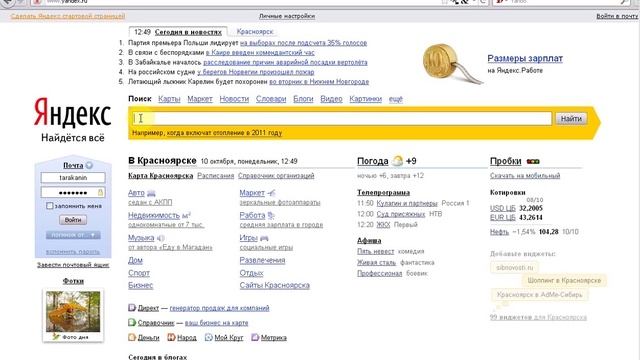Screen dimensions: 640x360
Task: Click the mail password field
Action: [73, 192]
